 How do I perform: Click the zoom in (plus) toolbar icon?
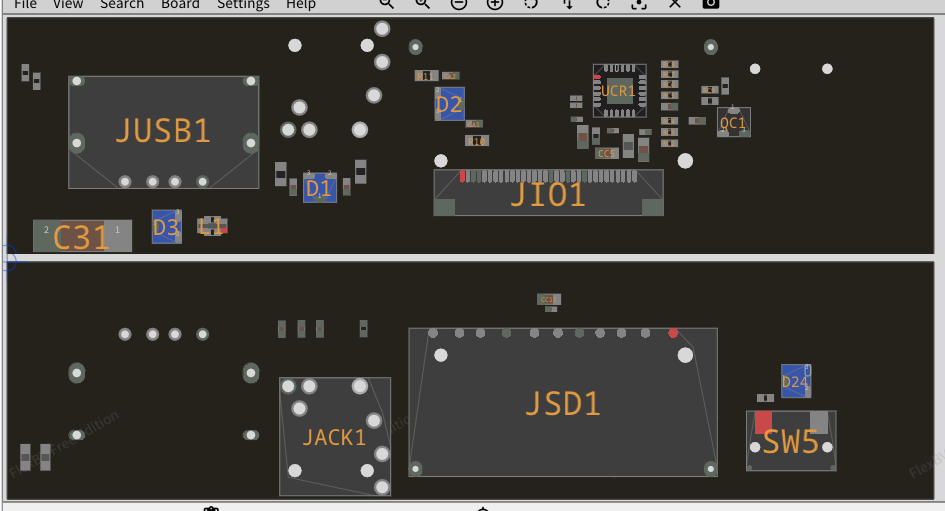click(x=495, y=4)
